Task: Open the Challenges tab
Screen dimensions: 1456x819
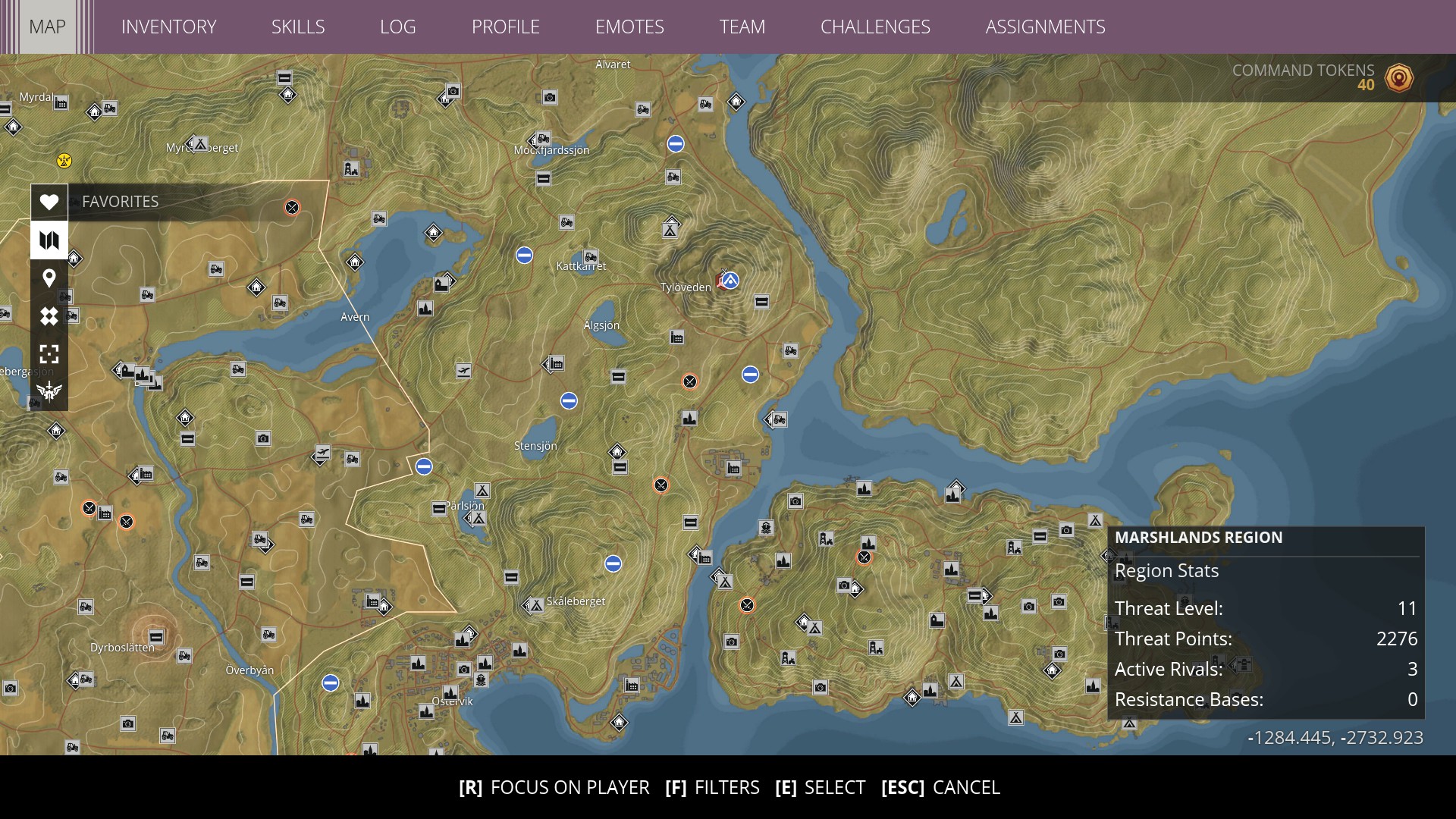Action: 875,27
